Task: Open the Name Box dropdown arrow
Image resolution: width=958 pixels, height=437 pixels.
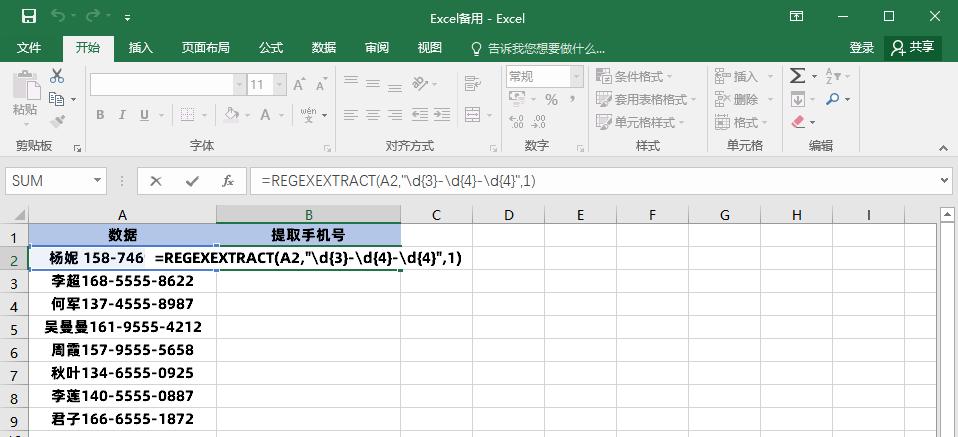Action: point(97,181)
